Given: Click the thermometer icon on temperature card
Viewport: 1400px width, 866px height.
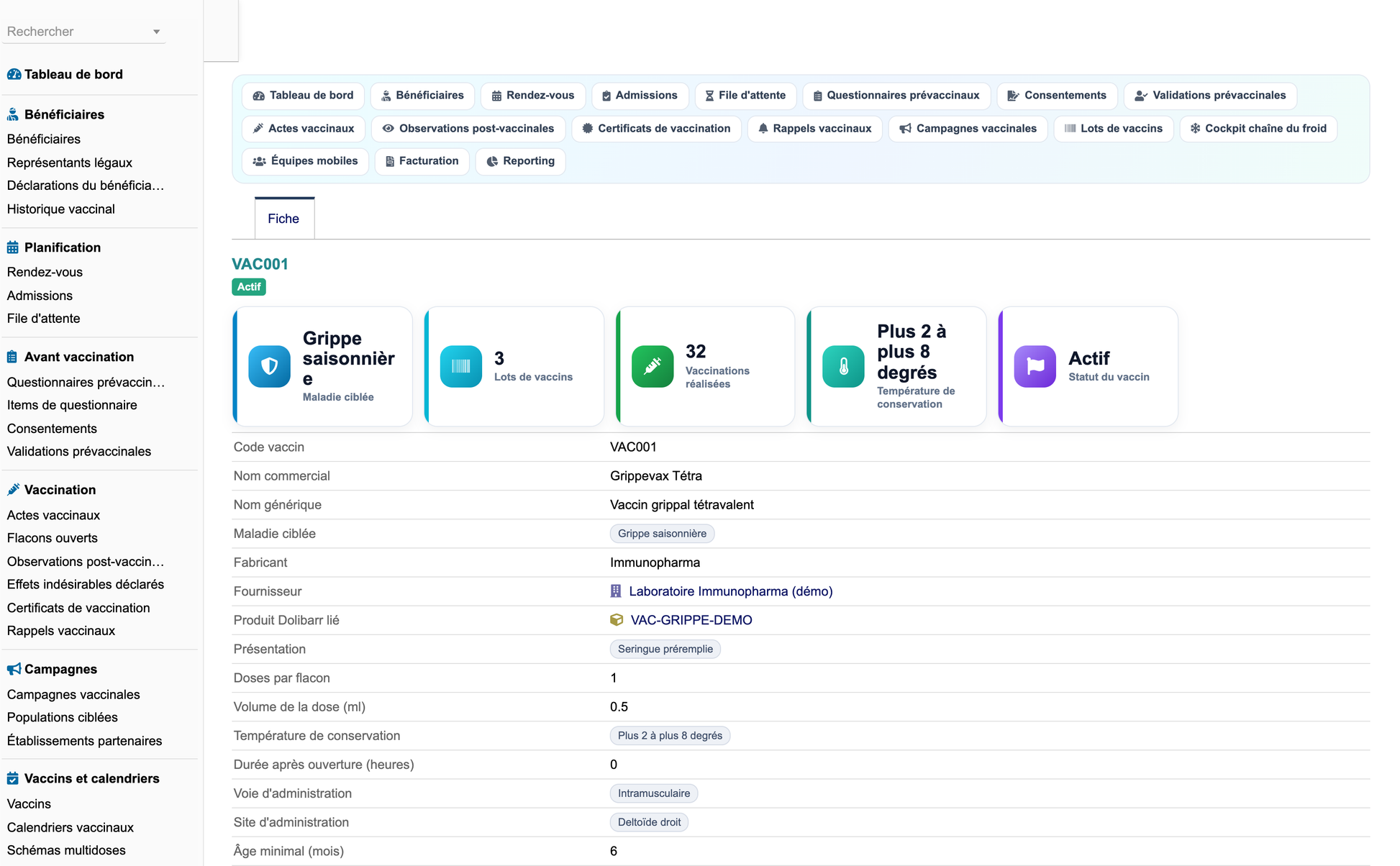Looking at the screenshot, I should 843,366.
